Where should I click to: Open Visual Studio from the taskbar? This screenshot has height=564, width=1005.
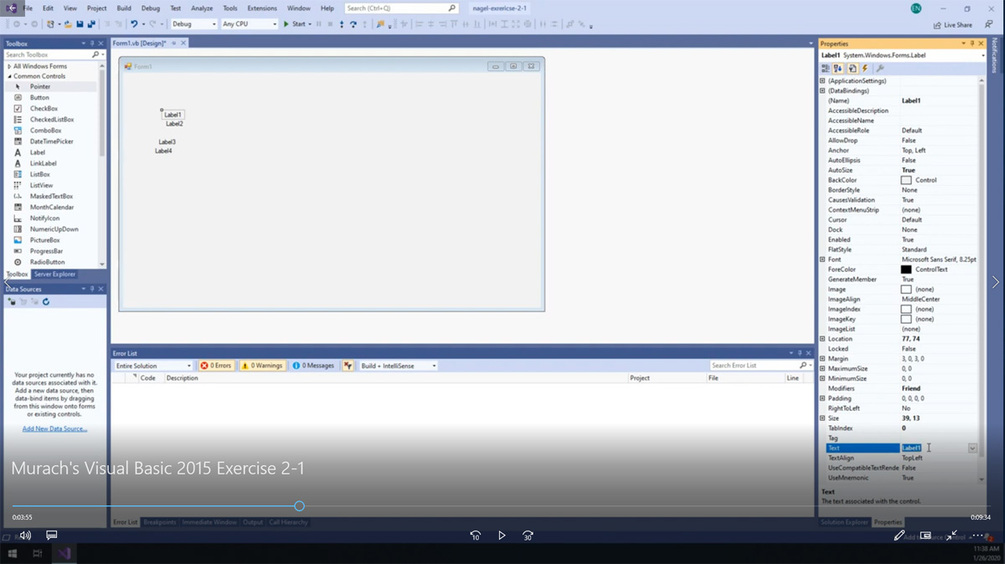64,553
